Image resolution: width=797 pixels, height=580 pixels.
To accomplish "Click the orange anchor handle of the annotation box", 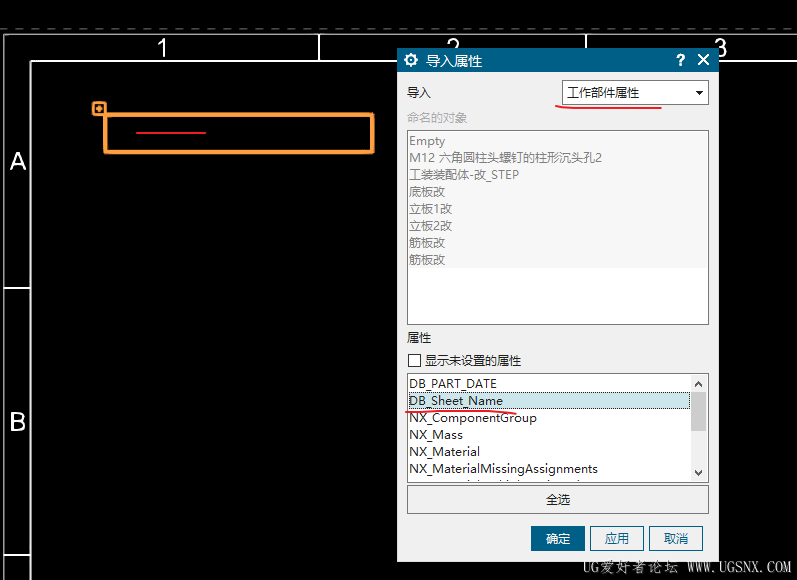I will [99, 108].
